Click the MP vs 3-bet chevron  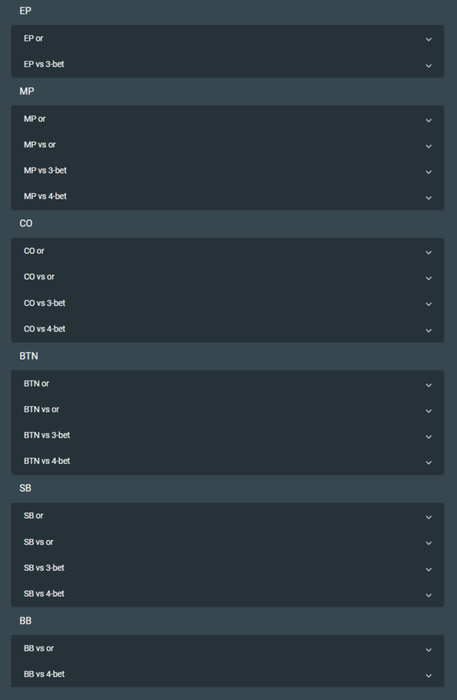[x=428, y=172]
